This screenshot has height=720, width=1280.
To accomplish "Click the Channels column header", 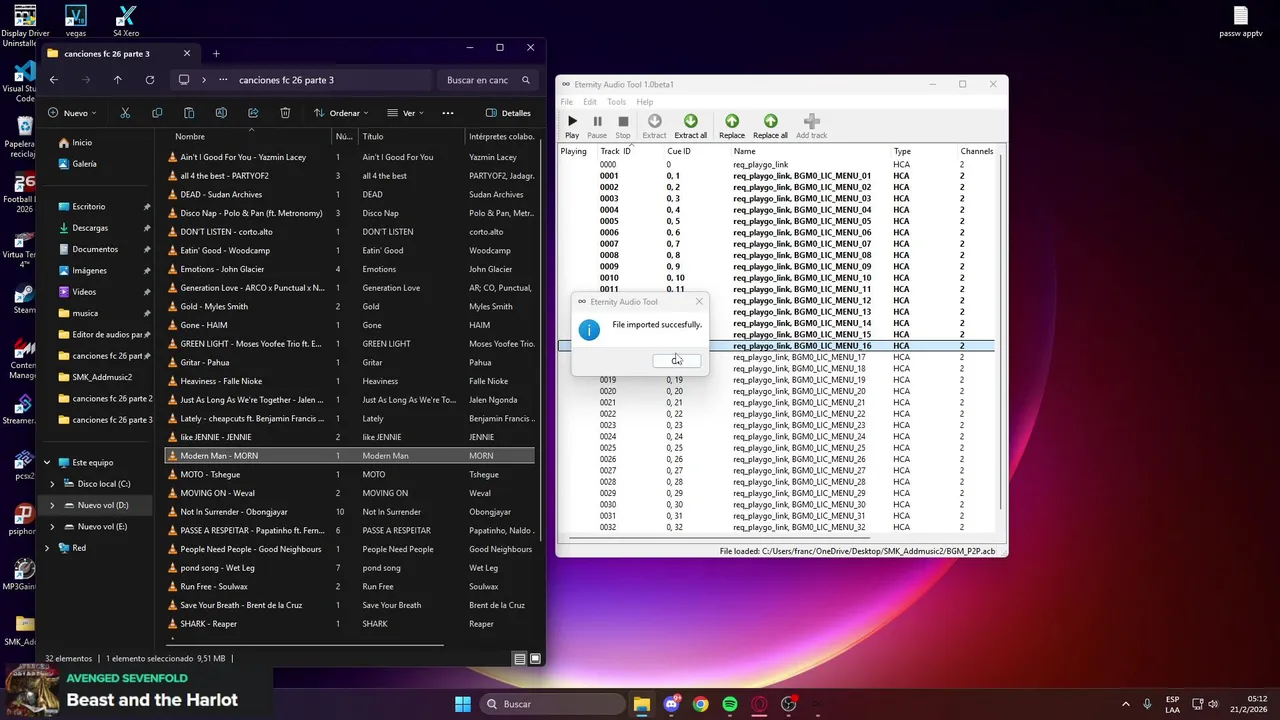I will 977,151.
